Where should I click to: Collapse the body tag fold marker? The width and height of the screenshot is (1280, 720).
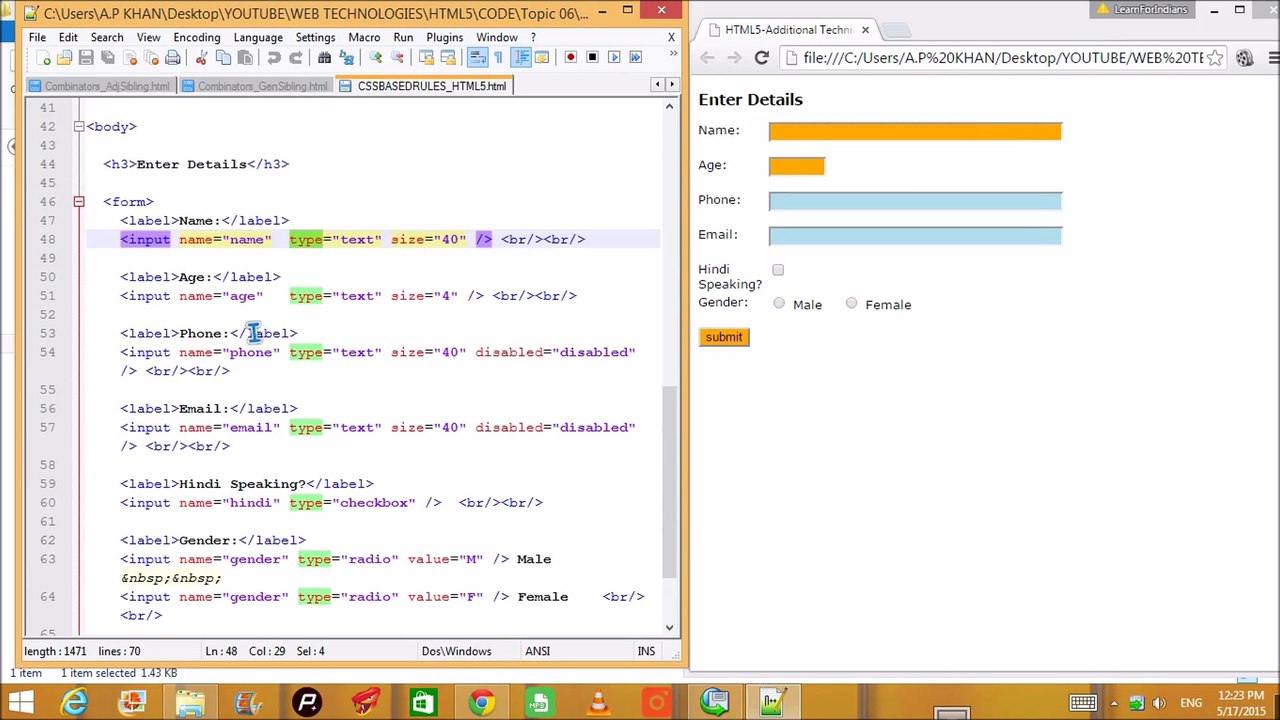[78, 127]
